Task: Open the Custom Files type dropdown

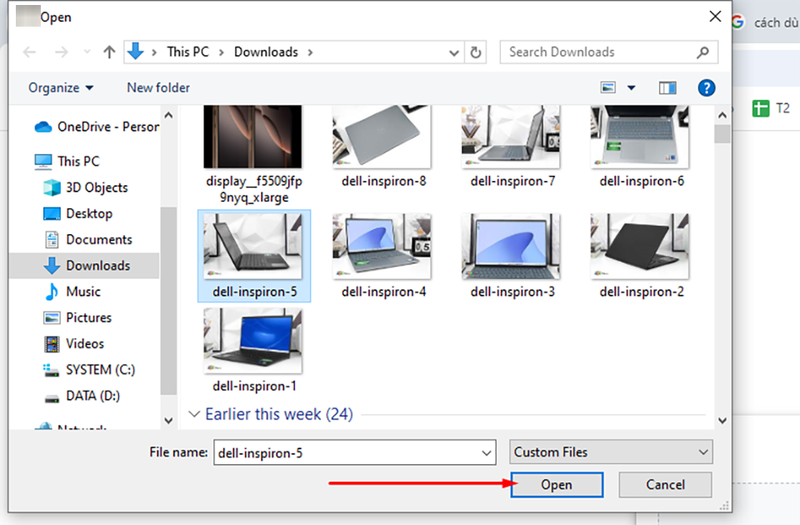Action: click(x=611, y=452)
